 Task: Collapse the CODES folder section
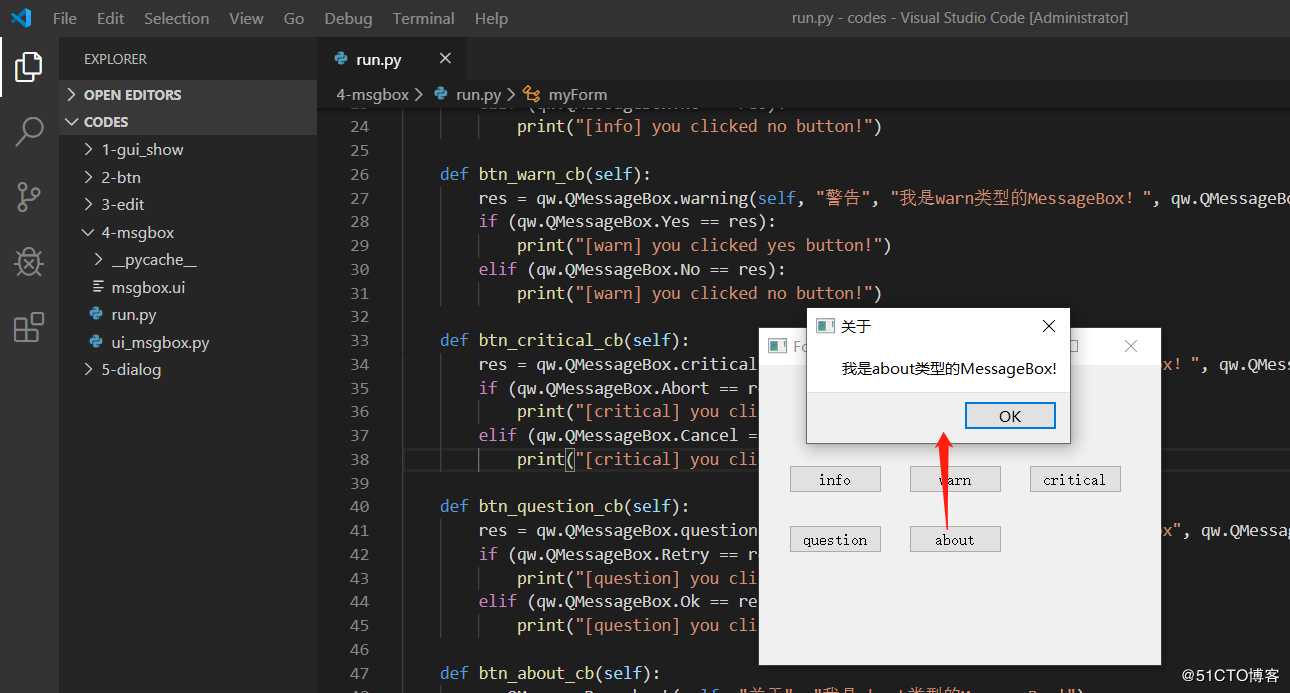click(x=188, y=122)
